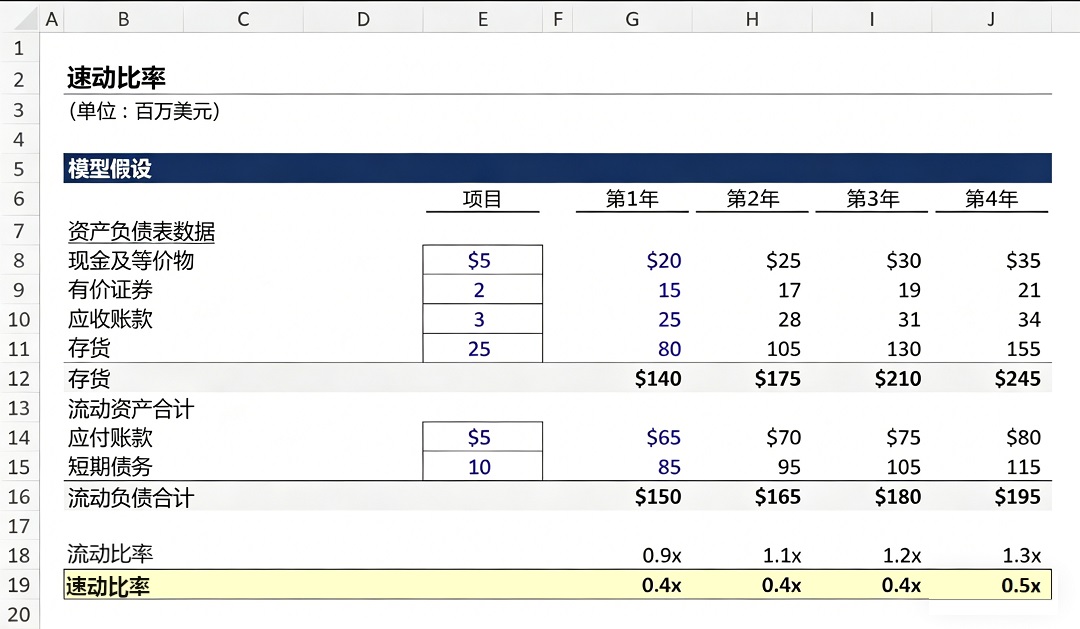1080x629 pixels.
Task: Click the 0.4x quick ratio in 第1年
Action: [x=662, y=586]
